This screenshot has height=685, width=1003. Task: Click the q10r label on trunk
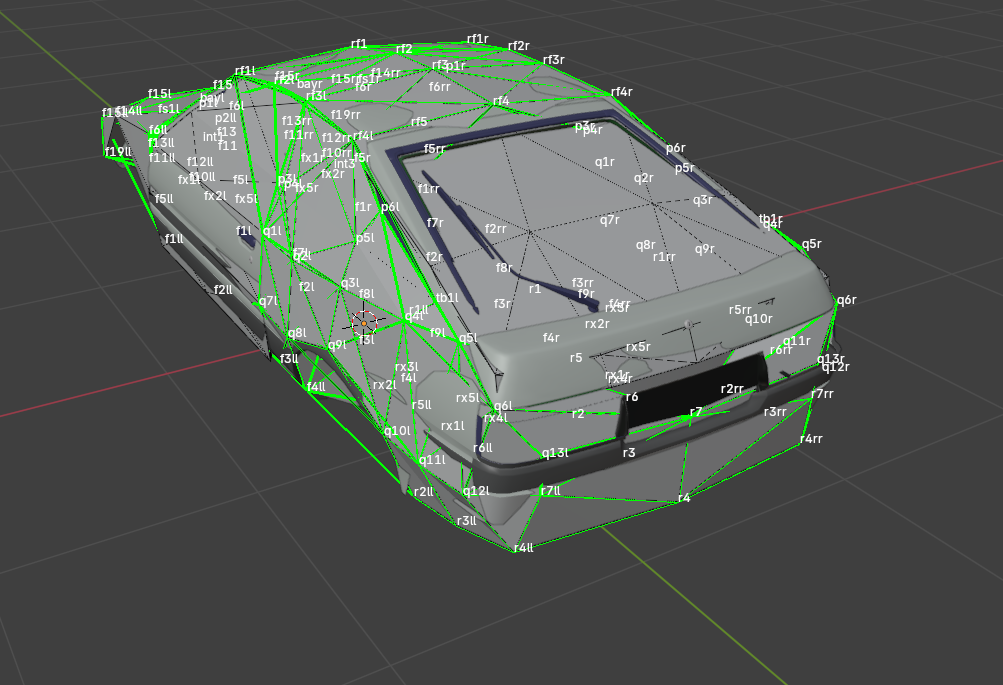758,319
